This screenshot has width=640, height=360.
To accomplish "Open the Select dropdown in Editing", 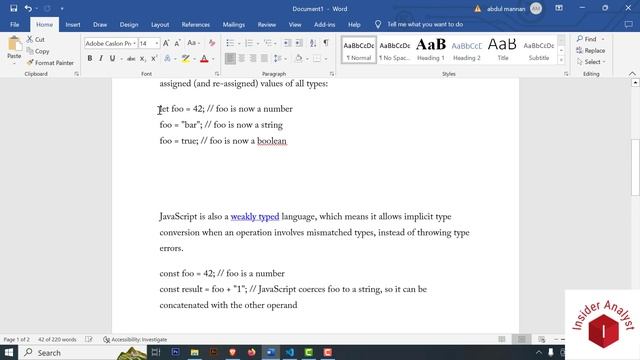I will point(591,62).
